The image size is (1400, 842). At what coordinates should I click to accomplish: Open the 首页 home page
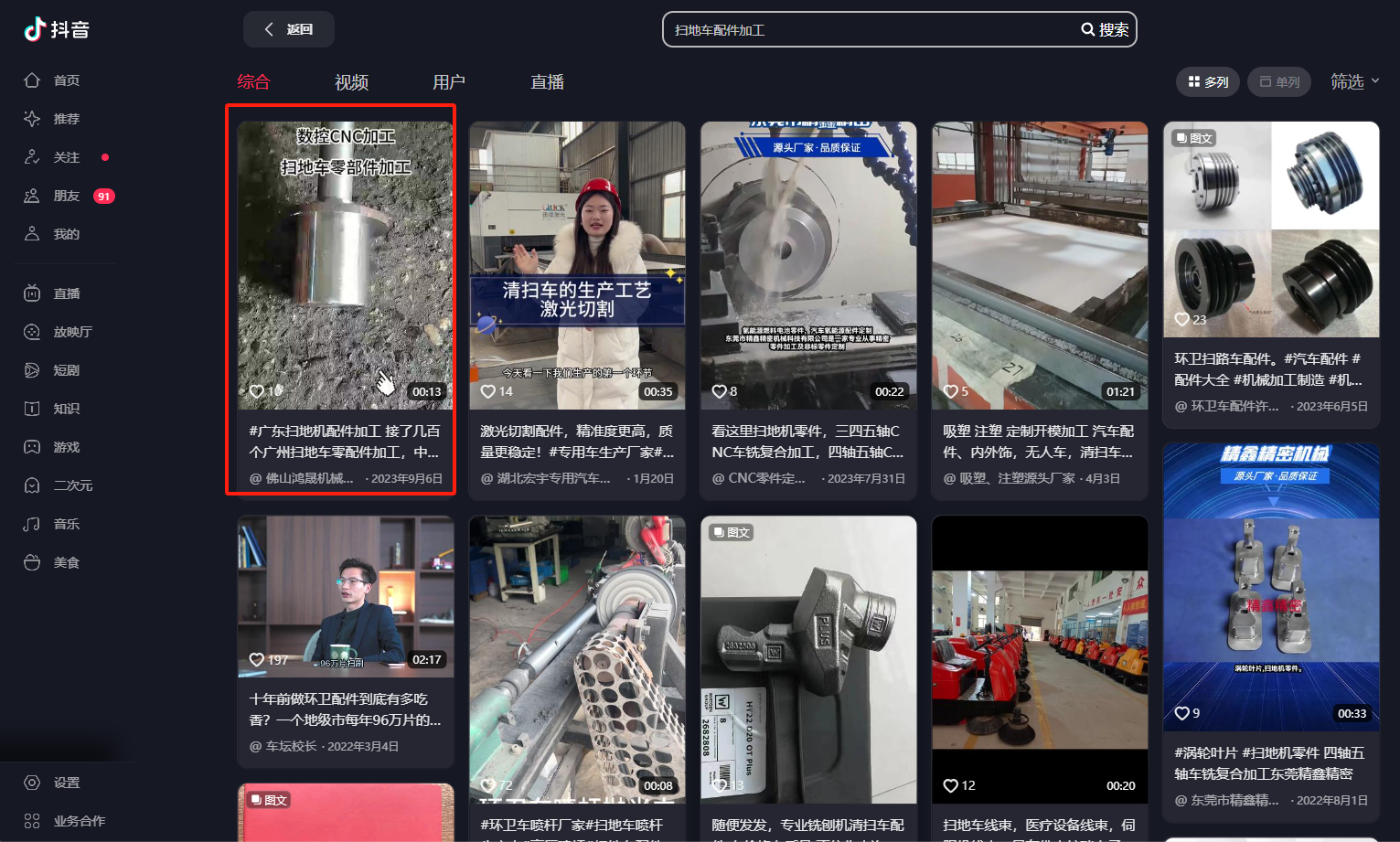coord(65,80)
